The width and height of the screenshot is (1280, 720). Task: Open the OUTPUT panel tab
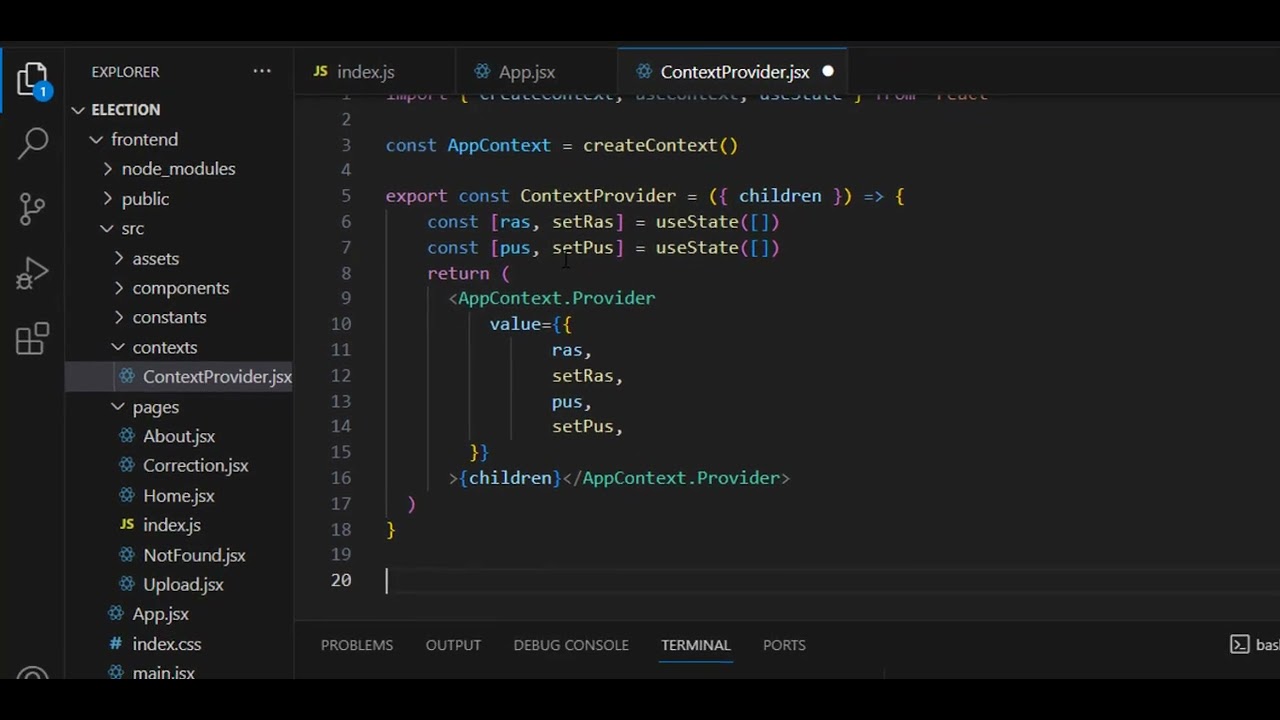[x=453, y=645]
